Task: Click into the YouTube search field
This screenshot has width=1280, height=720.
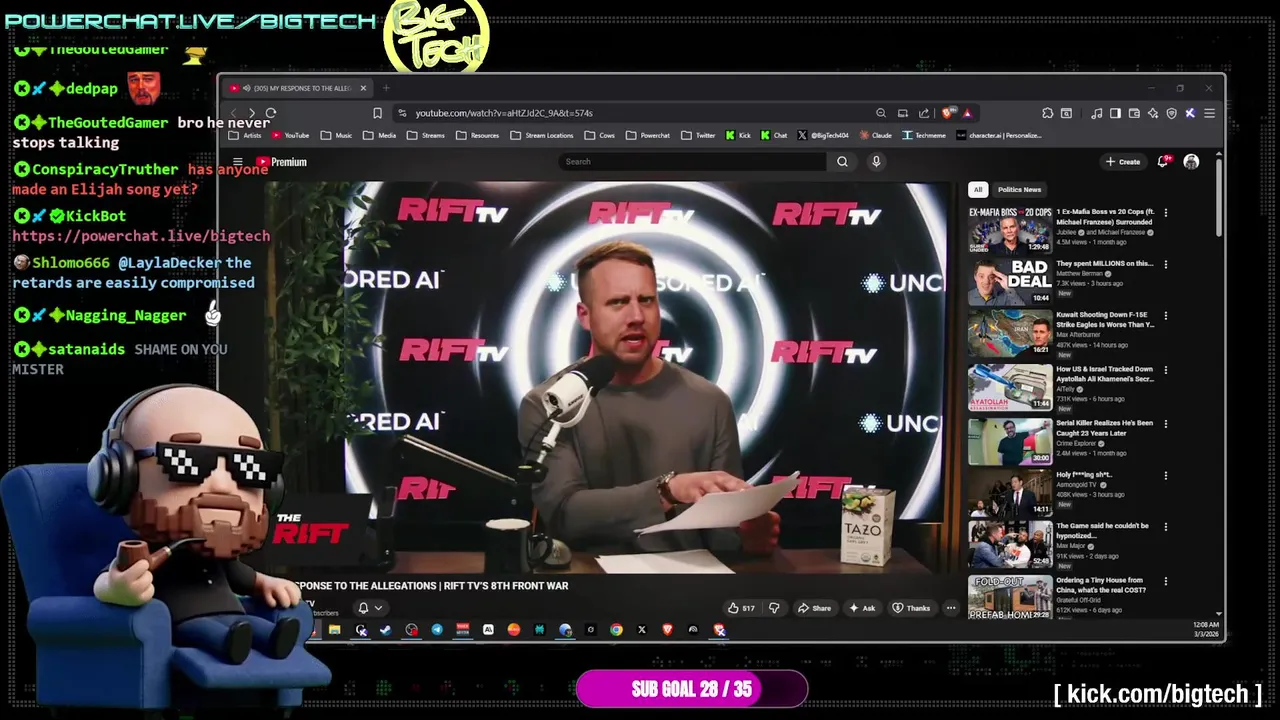Action: point(693,162)
